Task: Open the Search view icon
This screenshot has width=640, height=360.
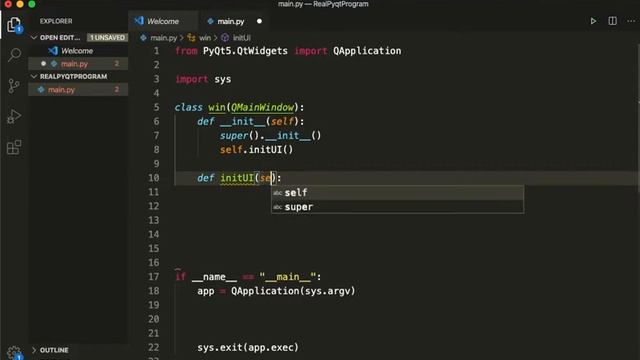Action: pos(14,55)
